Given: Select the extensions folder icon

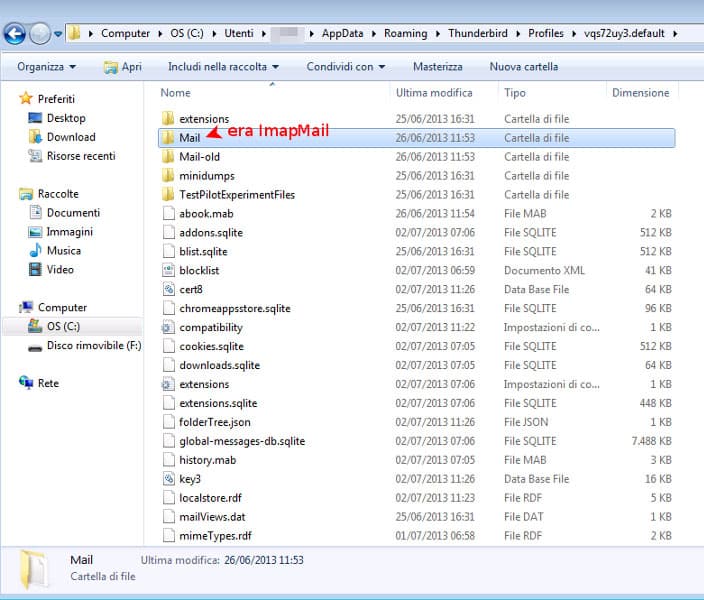Looking at the screenshot, I should click(x=168, y=119).
